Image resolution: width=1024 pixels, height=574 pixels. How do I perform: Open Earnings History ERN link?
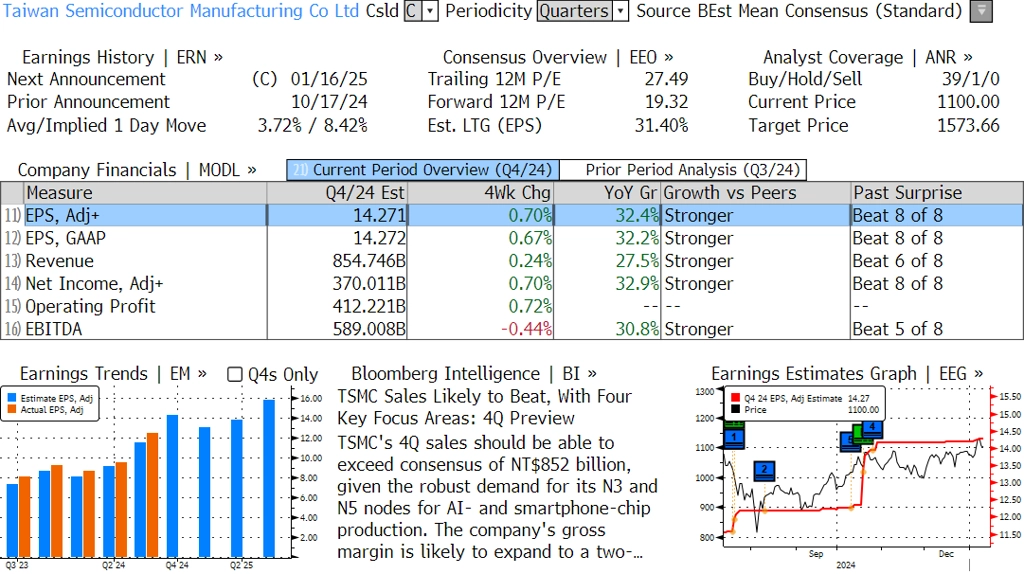(122, 57)
